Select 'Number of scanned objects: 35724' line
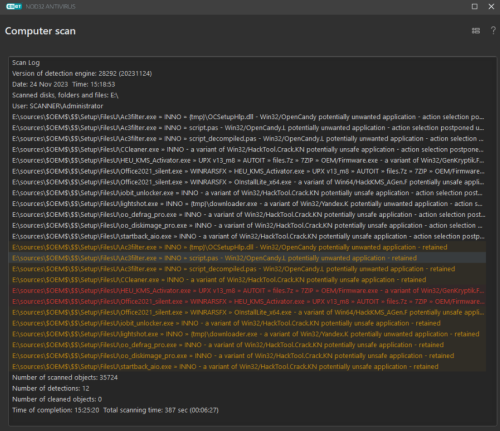Screen dimensions: 500x431 pos(65,377)
